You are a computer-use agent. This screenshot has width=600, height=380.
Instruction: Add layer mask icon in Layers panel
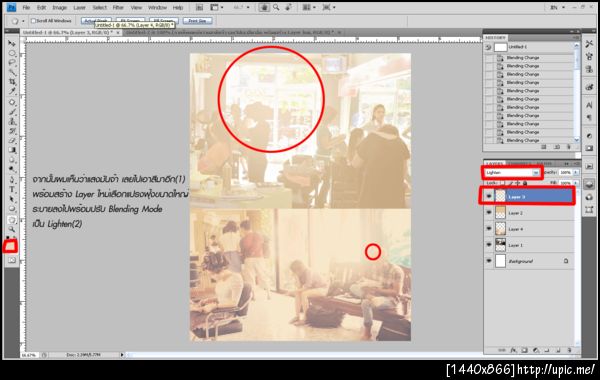click(525, 350)
